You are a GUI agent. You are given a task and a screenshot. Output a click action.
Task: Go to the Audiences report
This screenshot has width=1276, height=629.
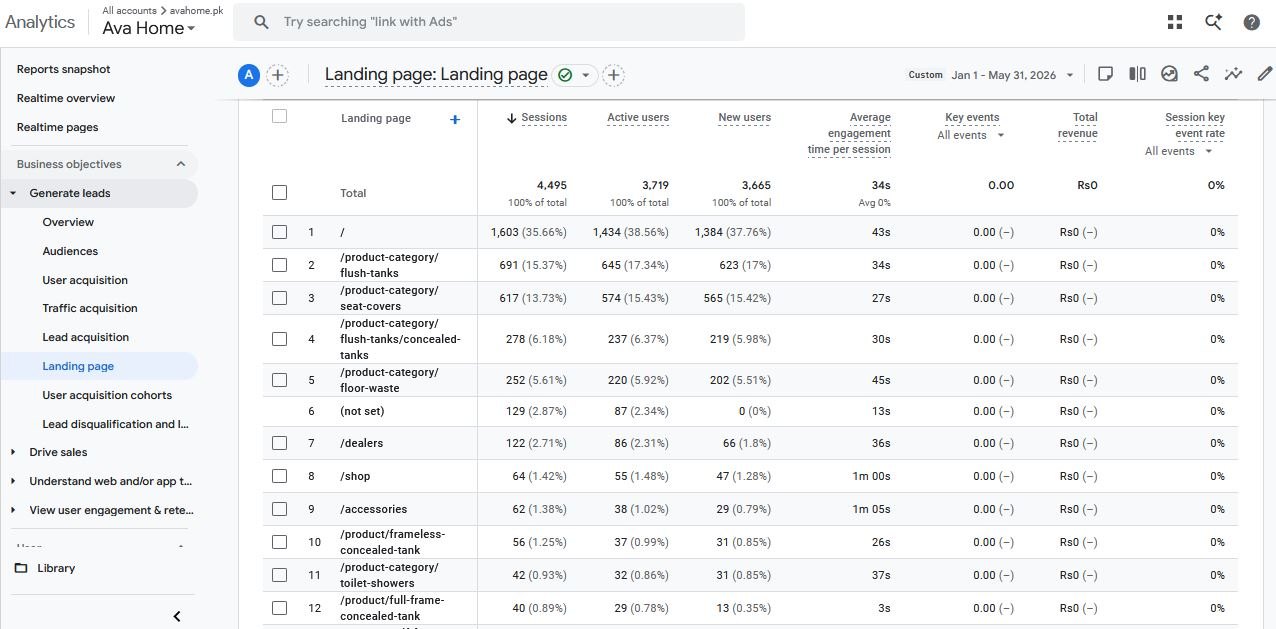70,251
